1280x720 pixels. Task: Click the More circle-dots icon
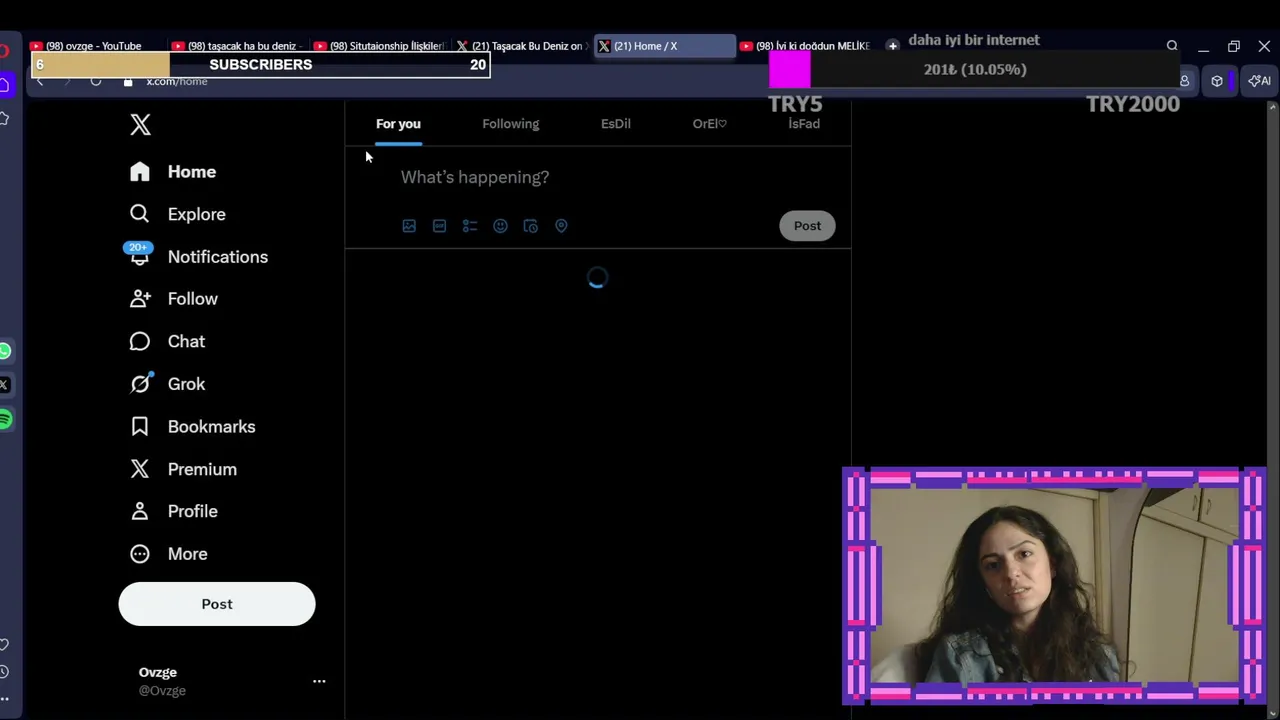(140, 554)
